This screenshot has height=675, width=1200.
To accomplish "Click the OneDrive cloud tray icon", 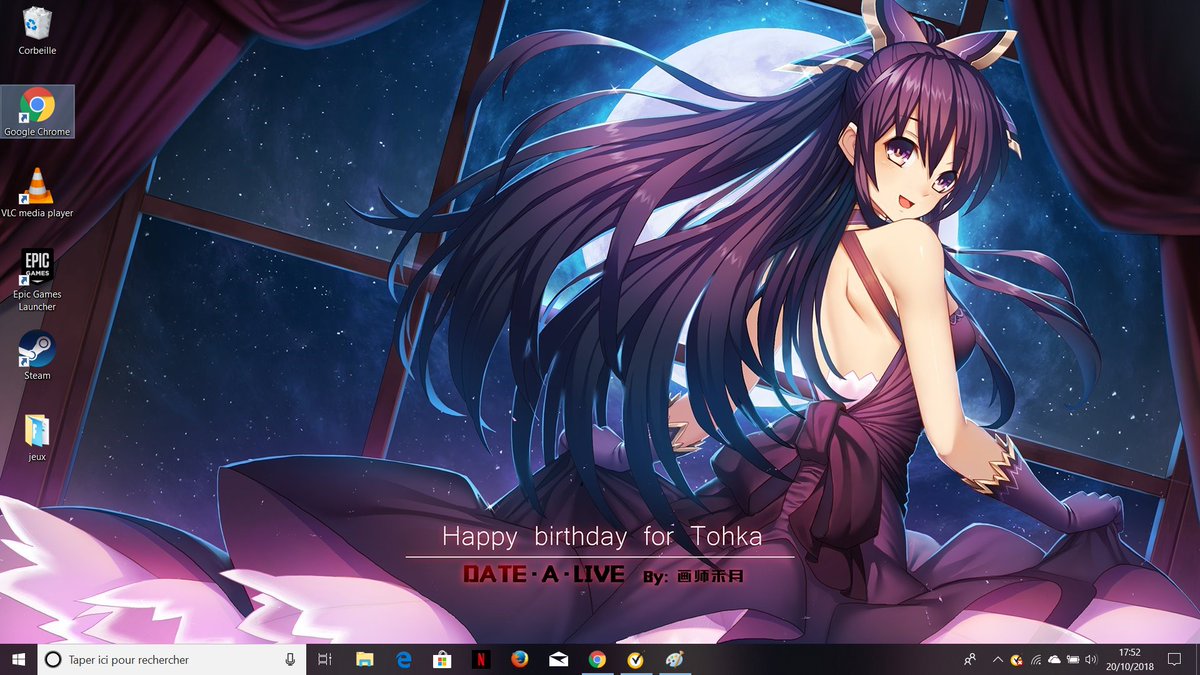I will click(1053, 659).
